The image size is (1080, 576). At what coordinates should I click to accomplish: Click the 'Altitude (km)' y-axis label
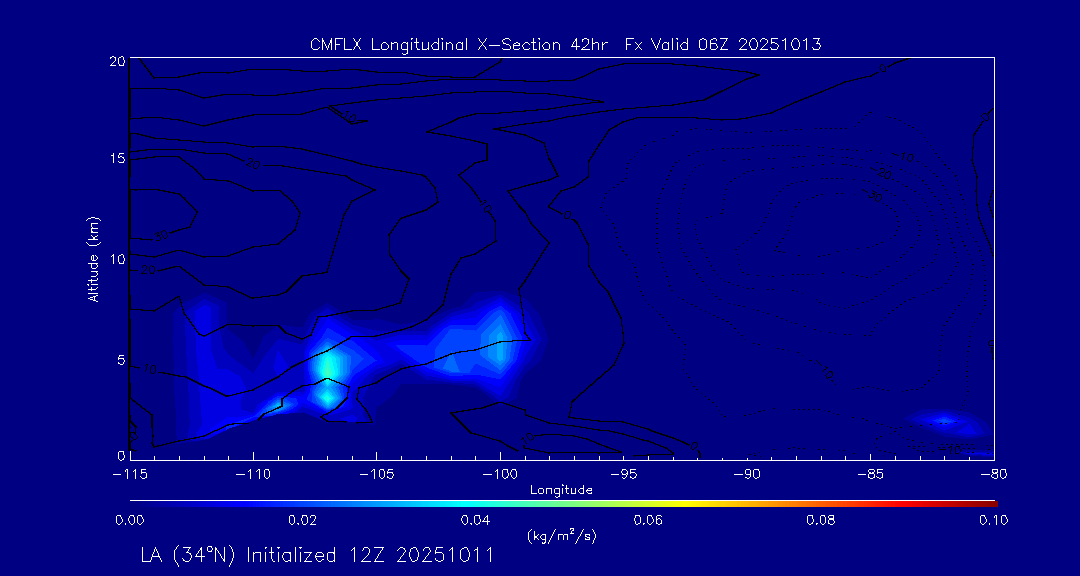pos(94,257)
